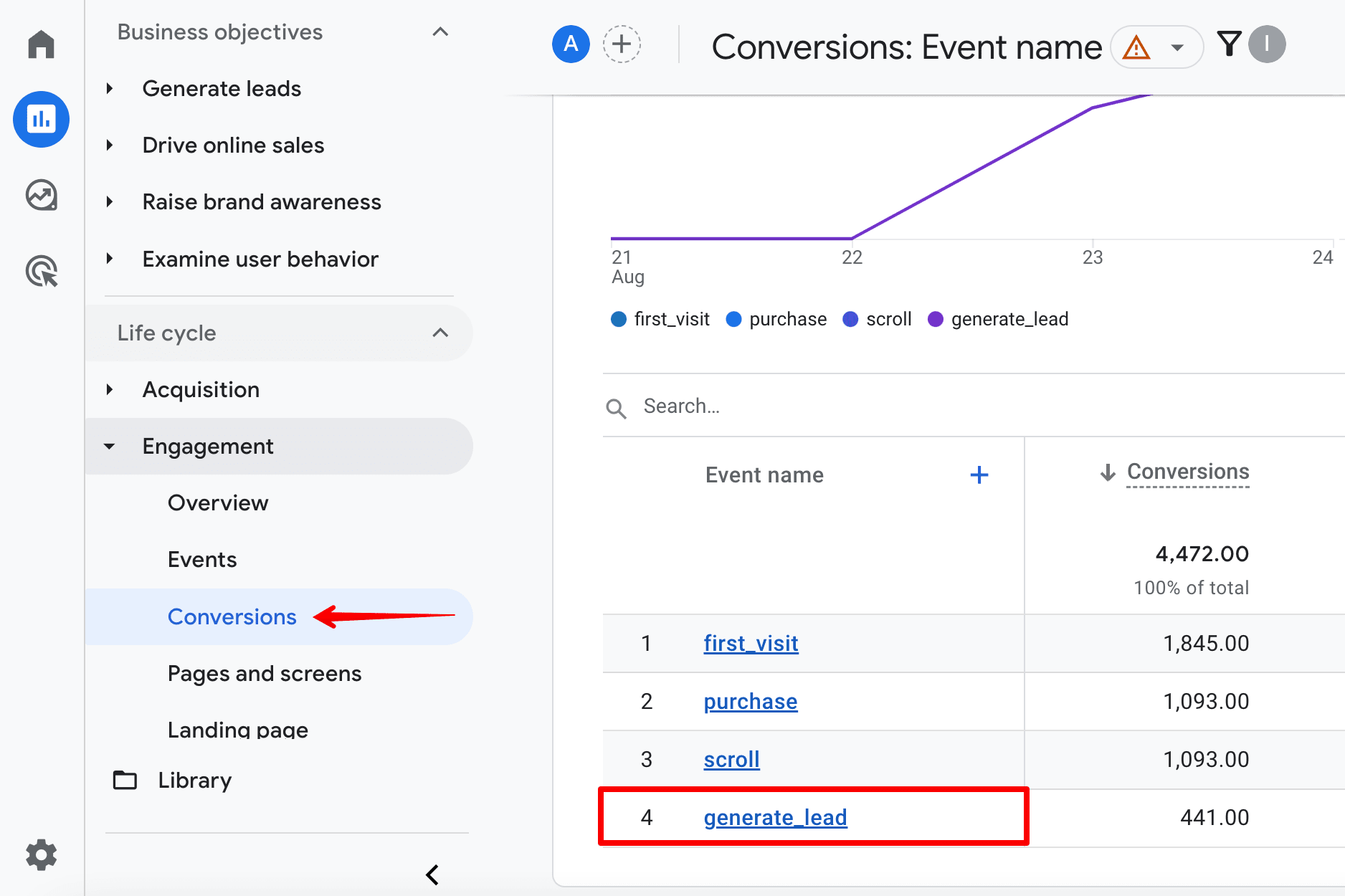Click the add comparison plus circle
Viewport: 1345px width, 896px height.
(x=621, y=44)
